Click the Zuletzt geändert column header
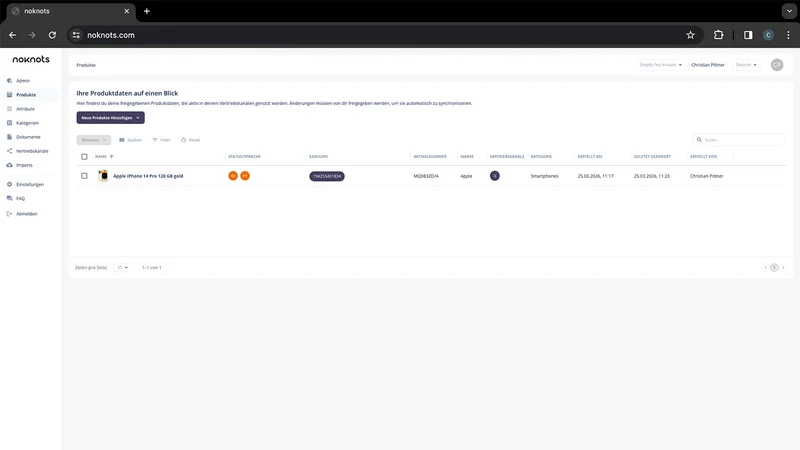 coord(652,157)
